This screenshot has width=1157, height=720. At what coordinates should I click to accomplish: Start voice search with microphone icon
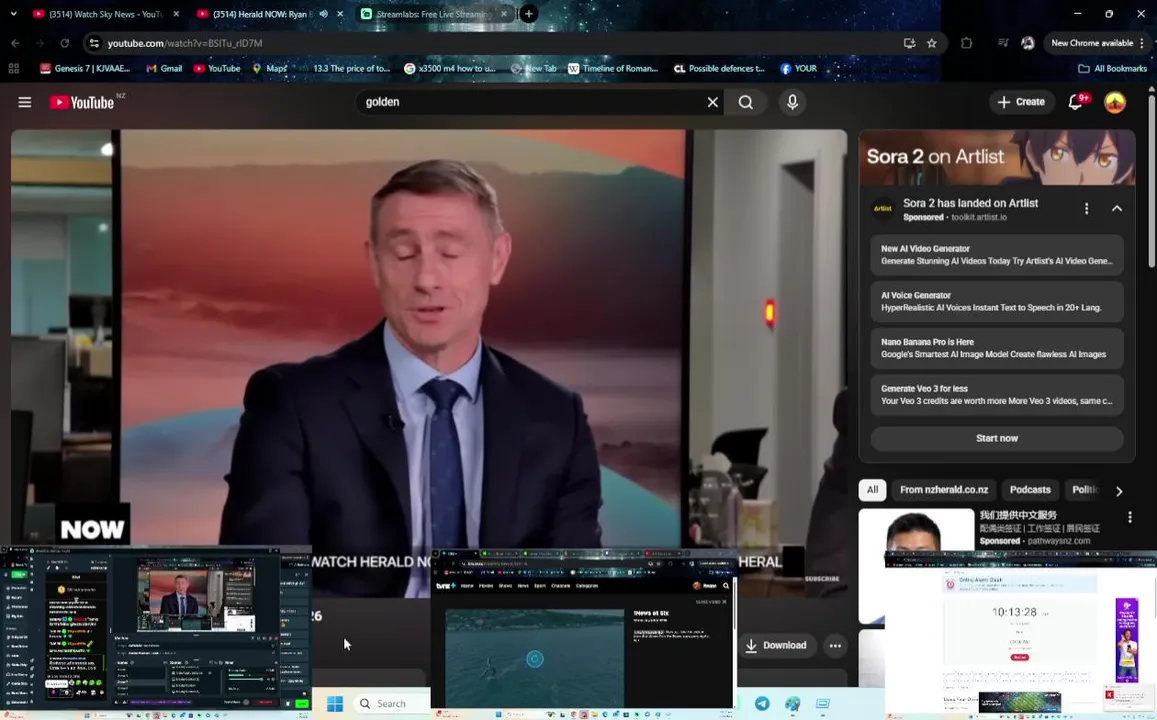click(x=792, y=103)
